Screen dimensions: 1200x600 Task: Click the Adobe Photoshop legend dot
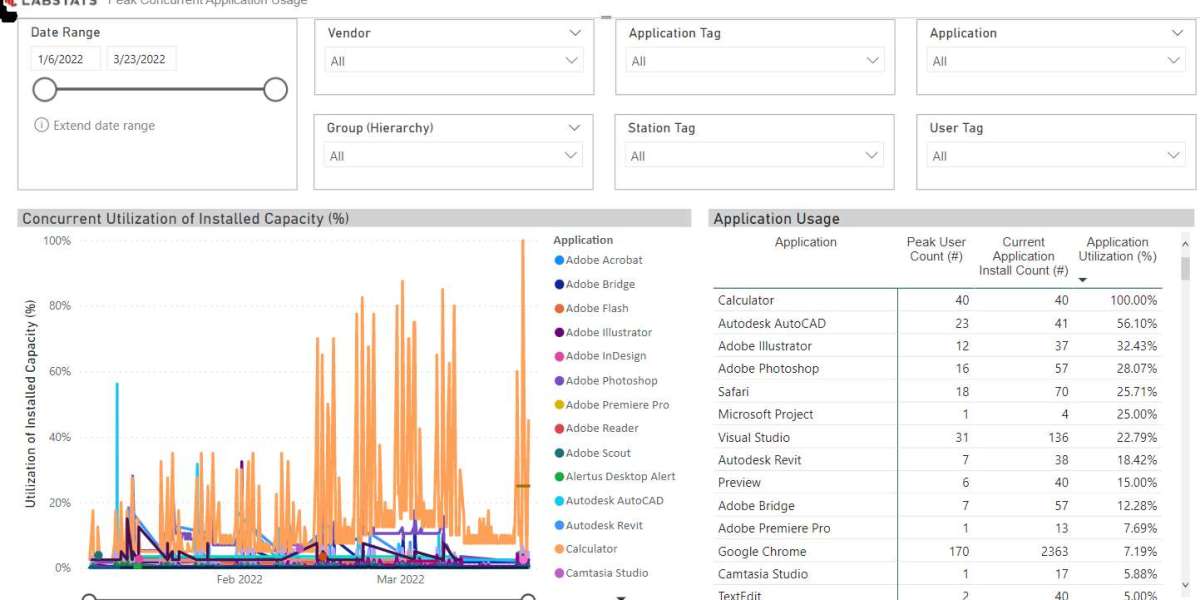click(x=560, y=380)
